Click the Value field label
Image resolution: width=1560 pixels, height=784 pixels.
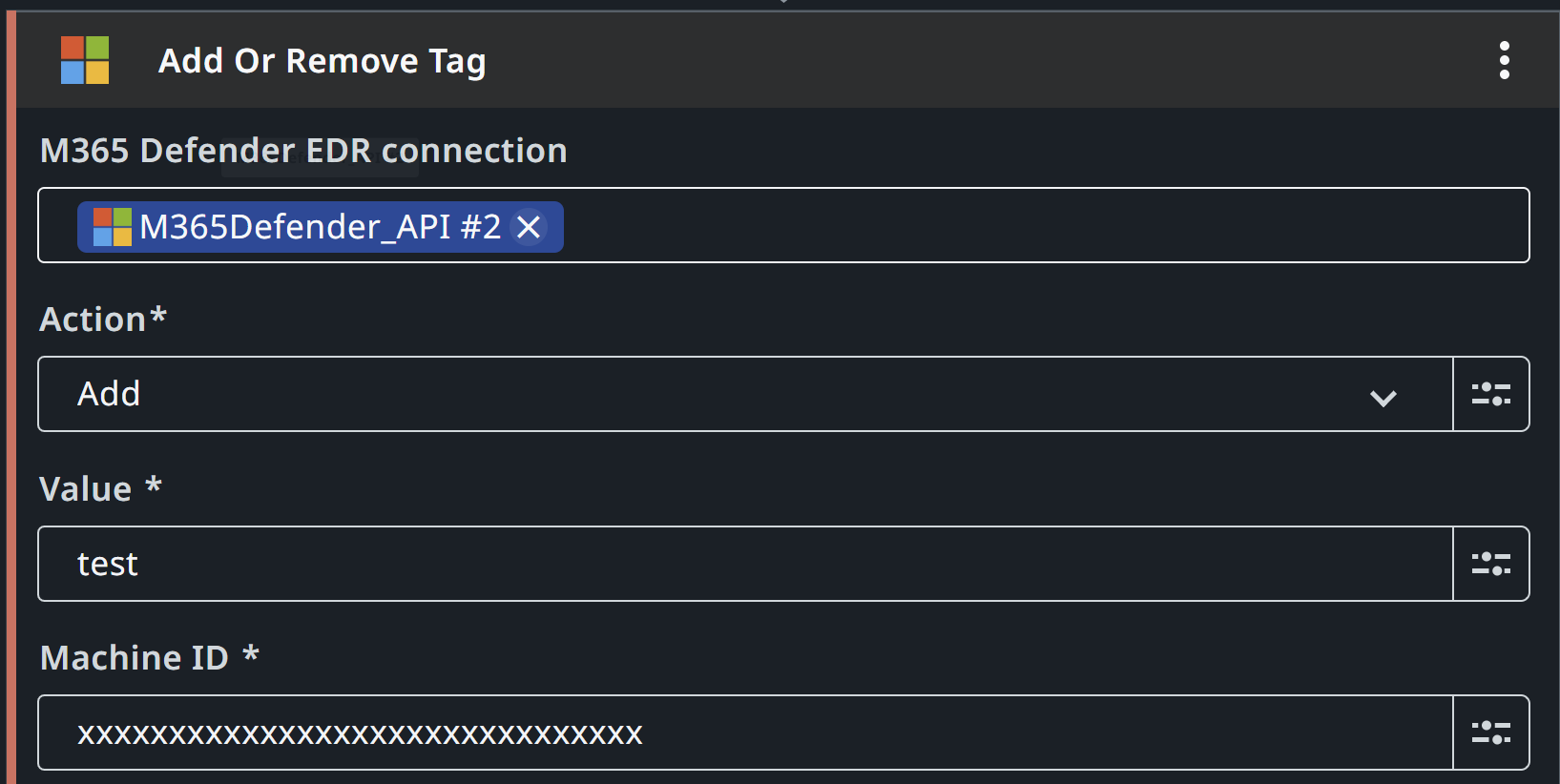pyautogui.click(x=101, y=488)
